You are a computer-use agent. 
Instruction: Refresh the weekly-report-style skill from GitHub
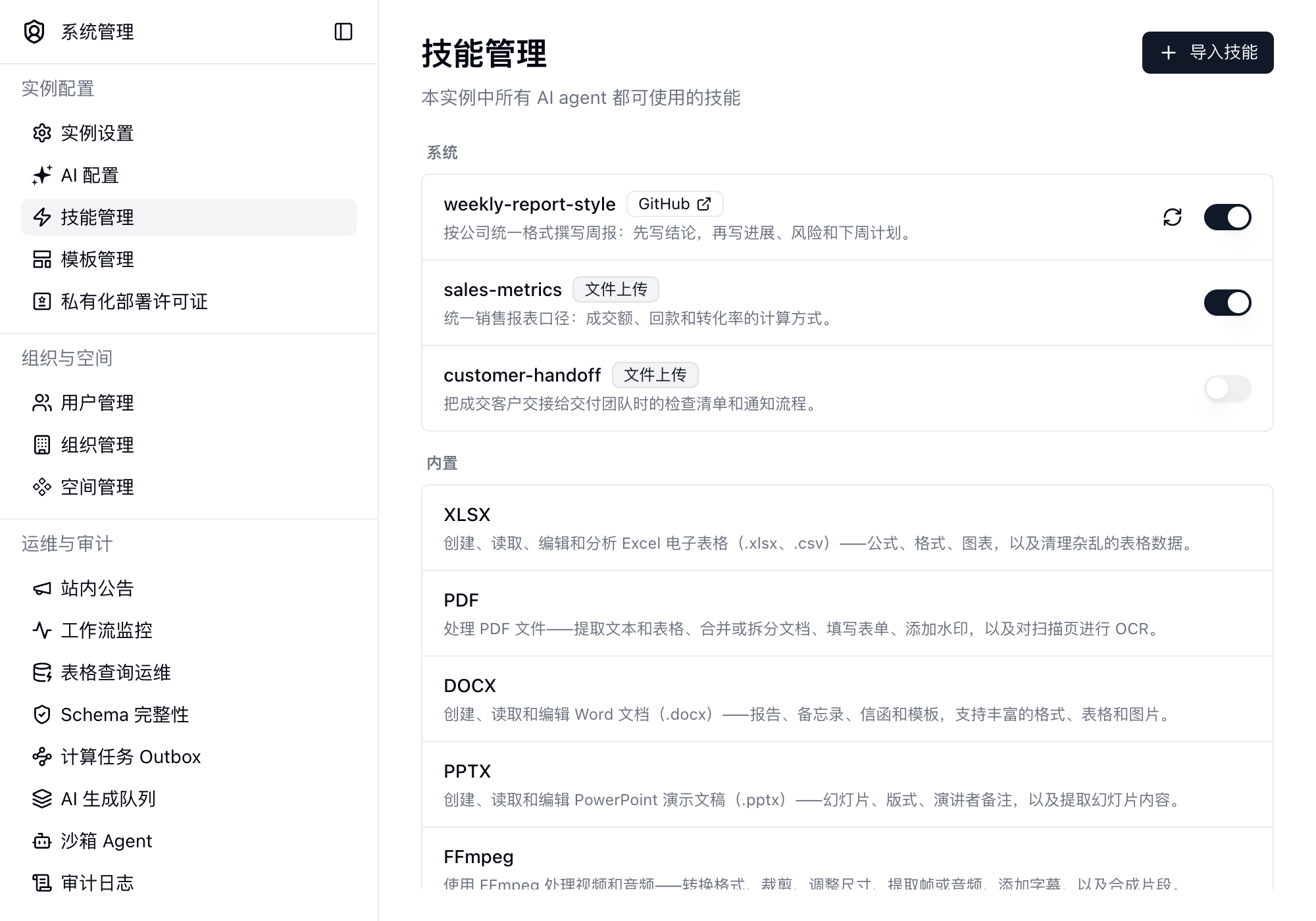coord(1173,217)
